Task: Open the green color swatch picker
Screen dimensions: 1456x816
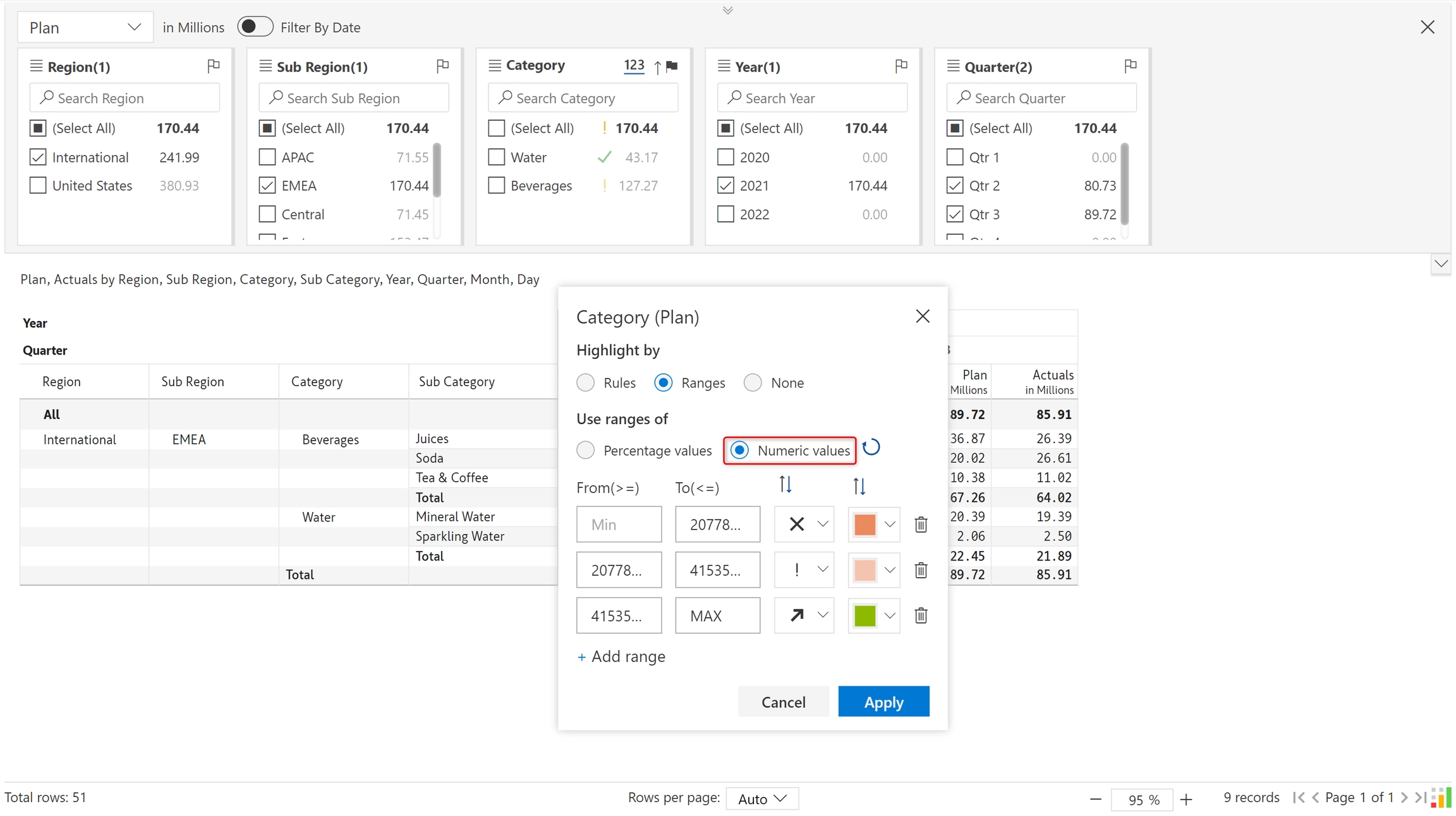Action: pos(873,615)
